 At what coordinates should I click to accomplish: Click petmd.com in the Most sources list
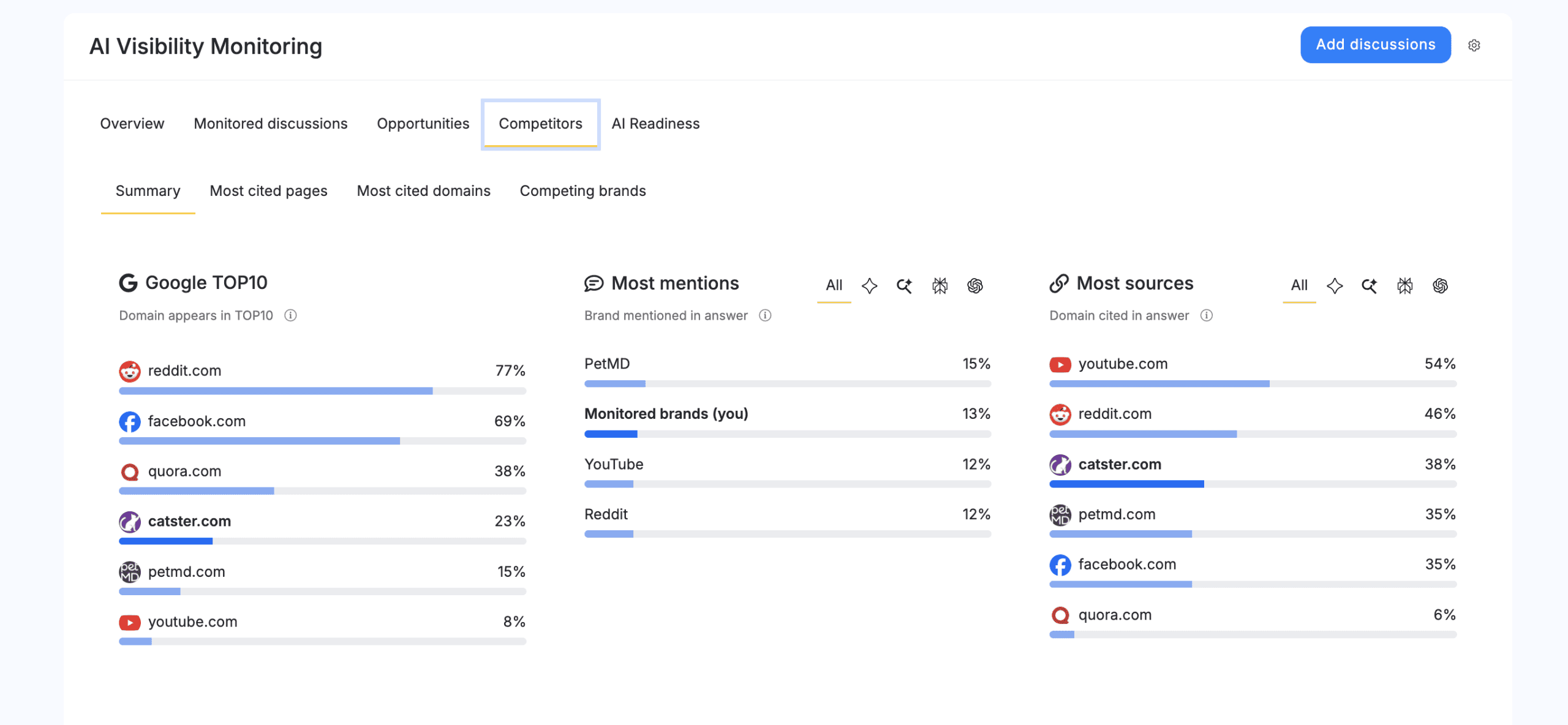(1117, 515)
